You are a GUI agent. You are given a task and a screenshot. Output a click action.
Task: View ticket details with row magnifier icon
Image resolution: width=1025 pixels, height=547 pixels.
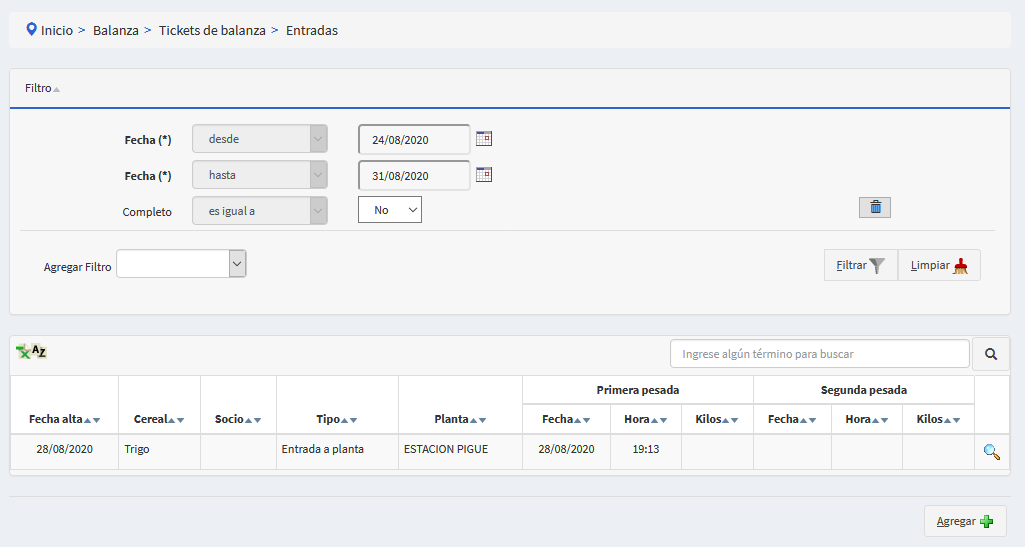(991, 452)
